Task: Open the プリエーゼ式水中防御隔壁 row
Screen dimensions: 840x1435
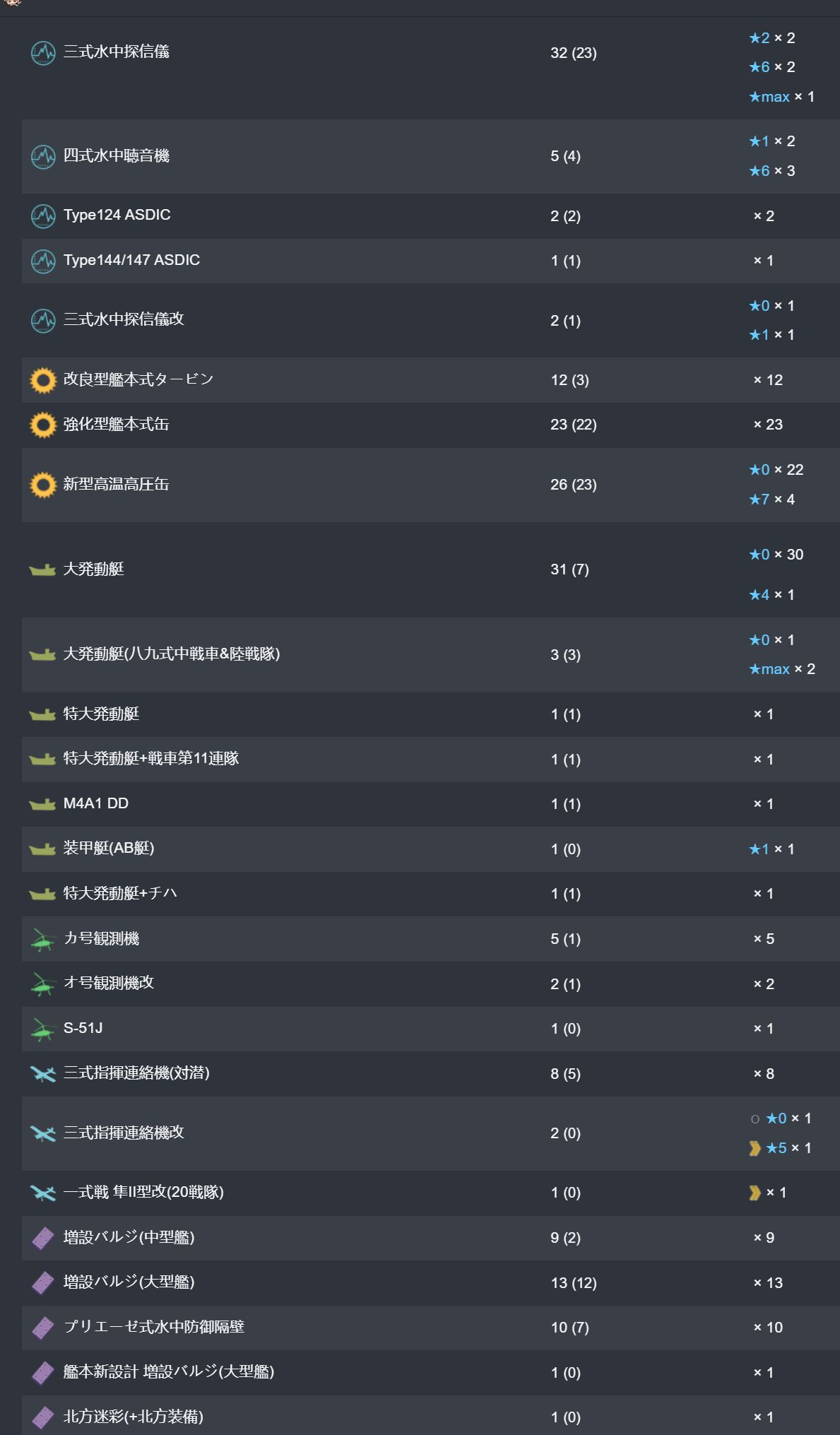Action: [x=153, y=1327]
